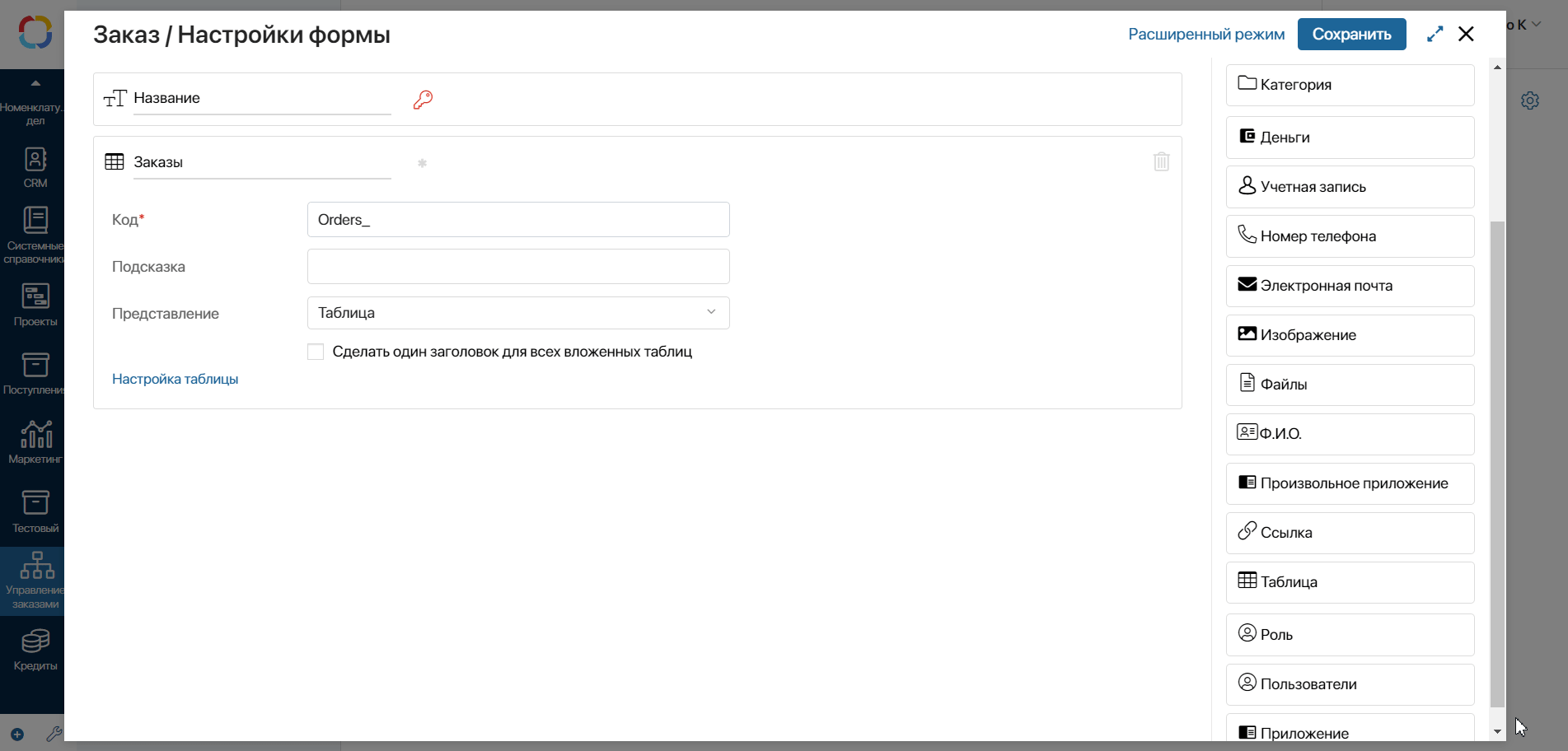Add Пользователи field type
The image size is (1568, 751).
(x=1350, y=684)
